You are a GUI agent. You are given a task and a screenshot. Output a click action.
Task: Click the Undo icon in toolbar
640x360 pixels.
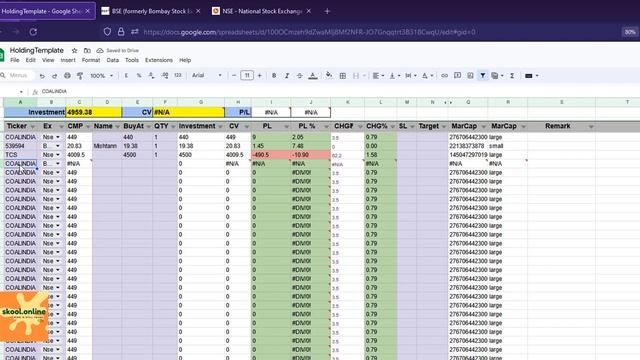pyautogui.click(x=42, y=76)
